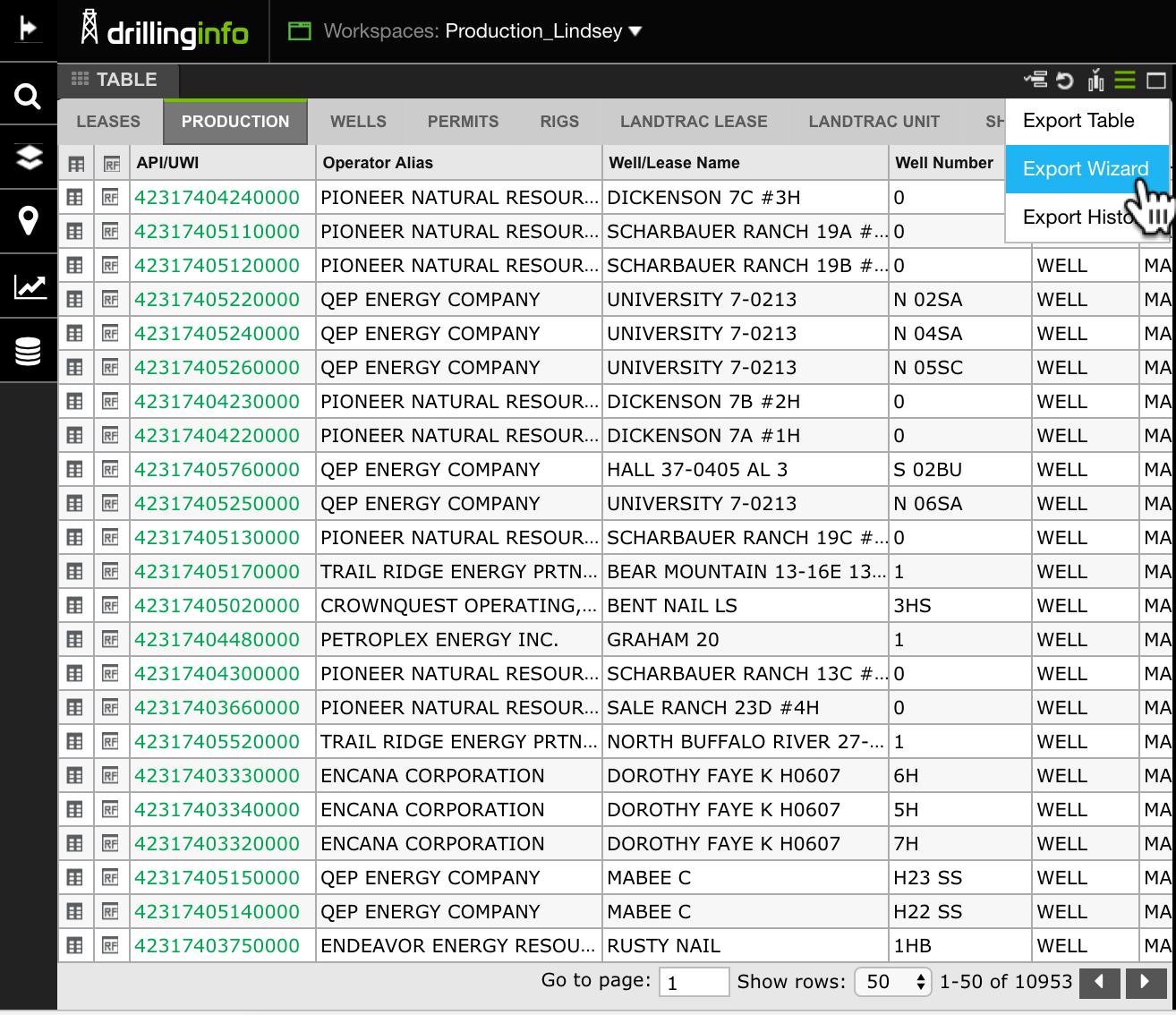This screenshot has height=1015, width=1176.
Task: Click the green workspace folder icon
Action: pyautogui.click(x=300, y=31)
